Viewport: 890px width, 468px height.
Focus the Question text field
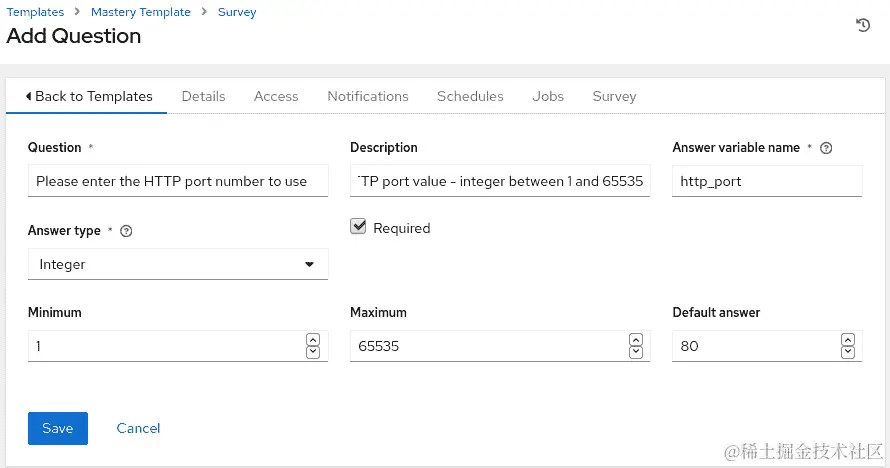(178, 181)
